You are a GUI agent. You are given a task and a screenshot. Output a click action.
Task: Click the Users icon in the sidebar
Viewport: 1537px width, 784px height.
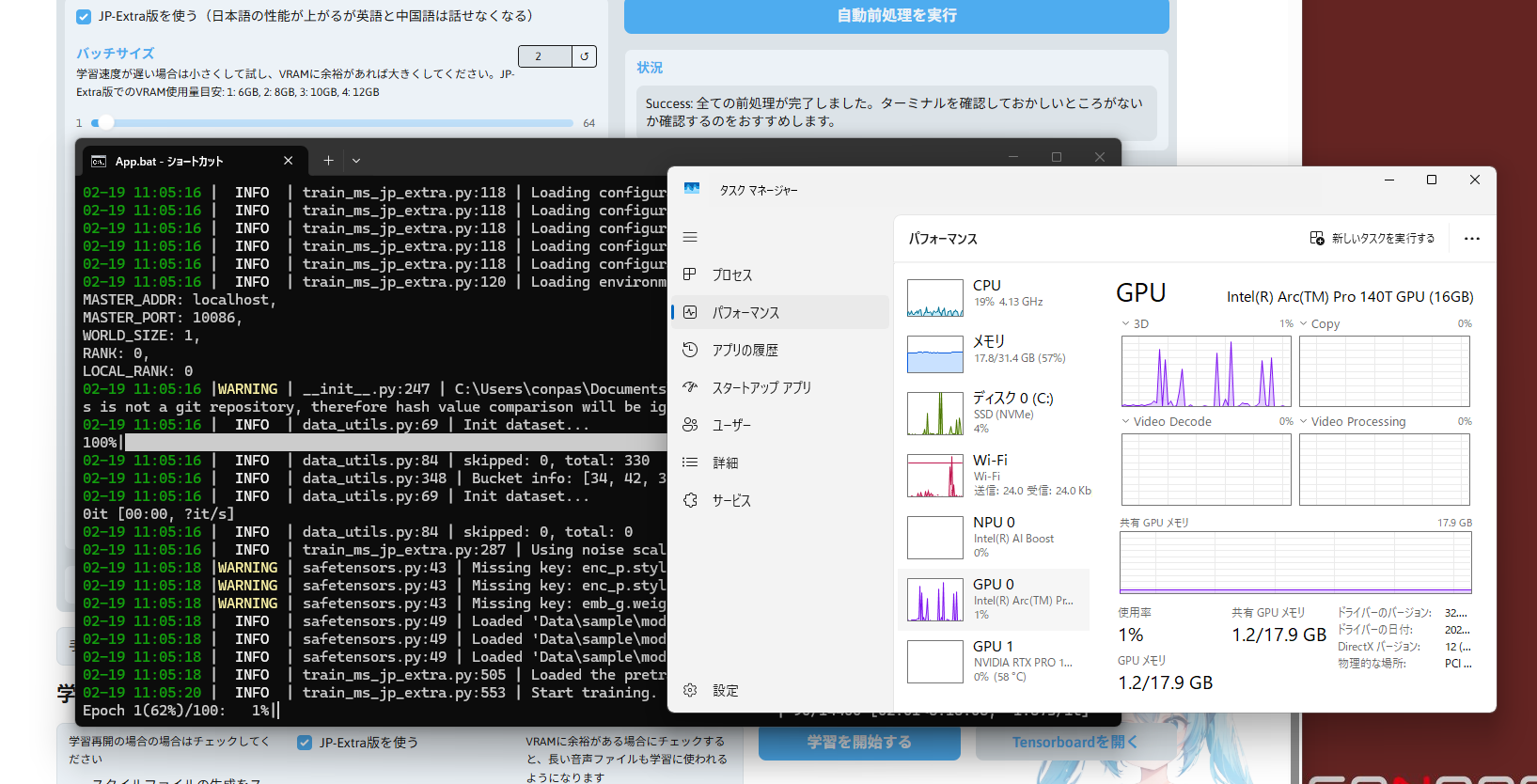[x=690, y=425]
